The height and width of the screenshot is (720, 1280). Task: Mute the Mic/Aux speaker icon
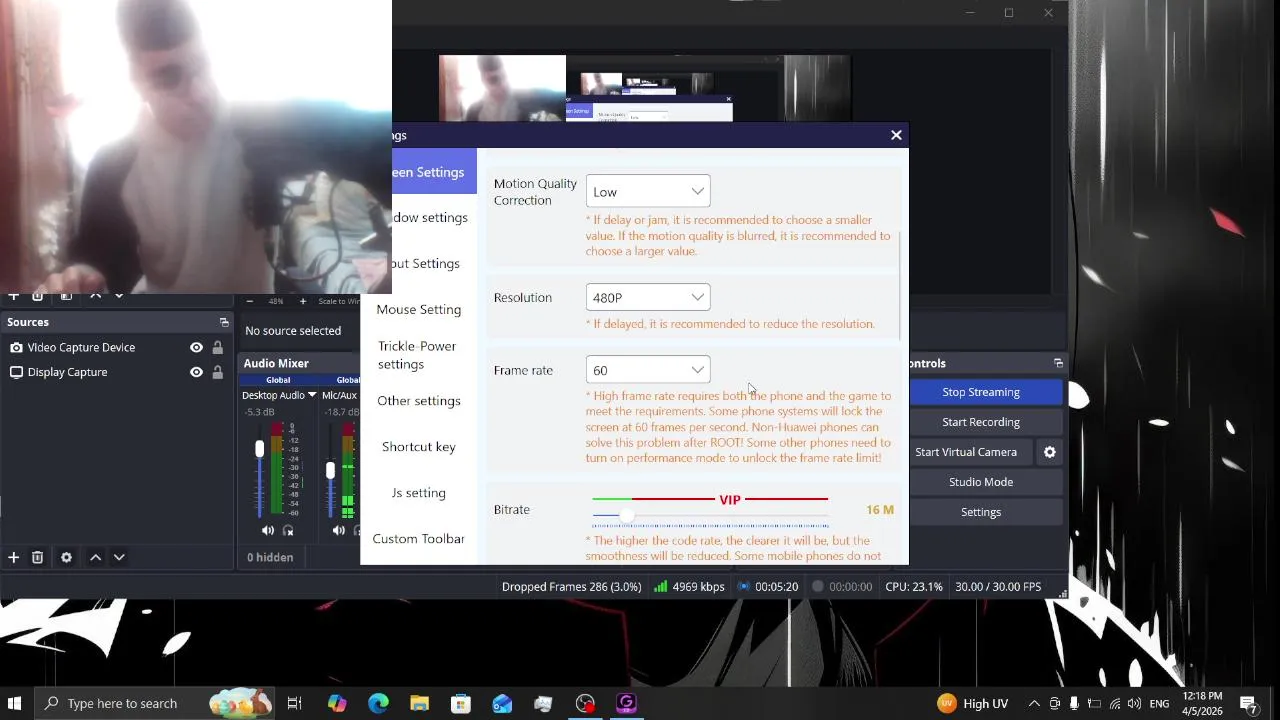pos(338,530)
